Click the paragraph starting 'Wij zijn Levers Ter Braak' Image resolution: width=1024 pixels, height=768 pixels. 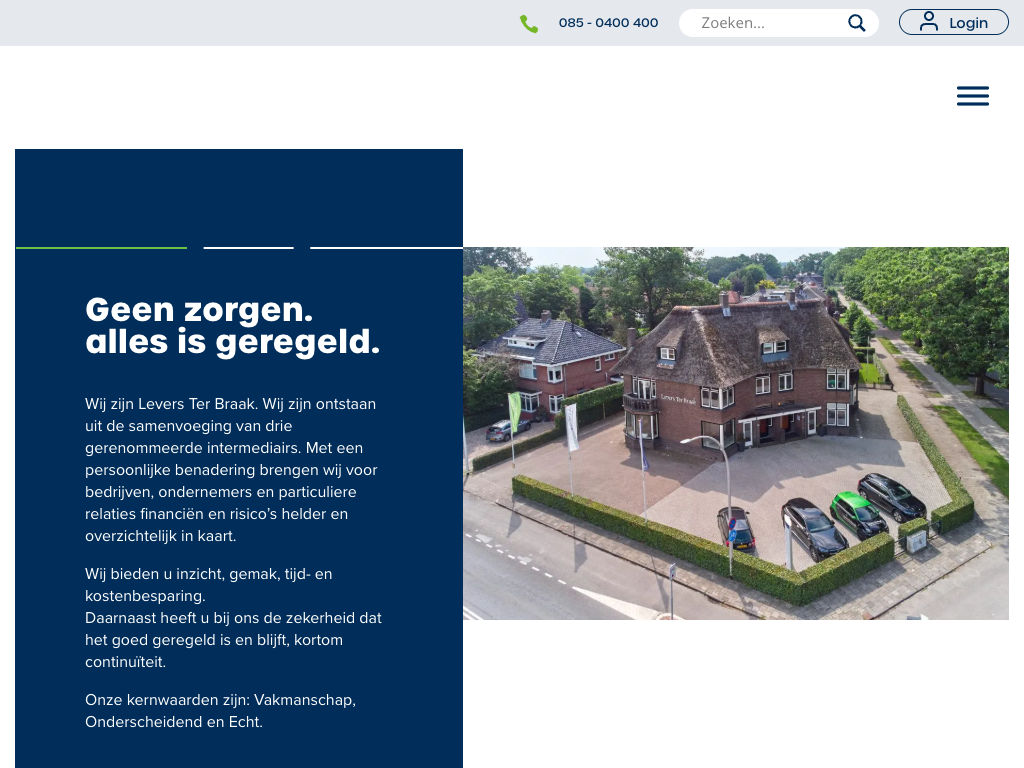(232, 470)
